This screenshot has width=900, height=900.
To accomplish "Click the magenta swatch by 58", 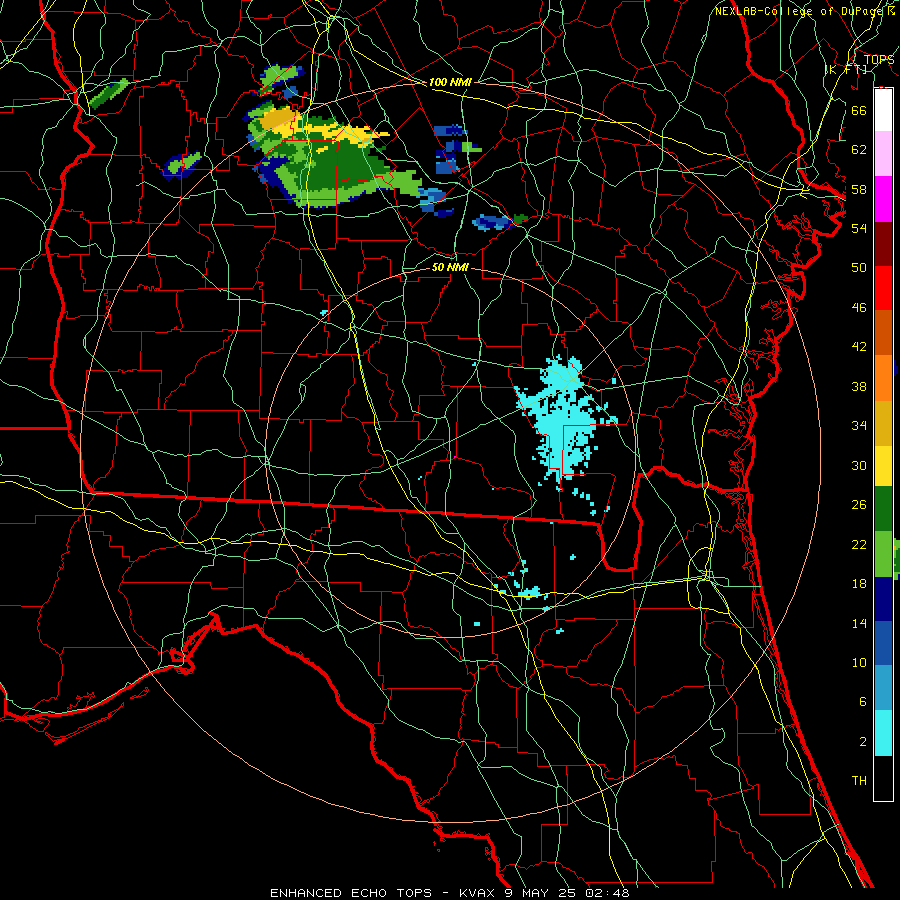I will point(883,199).
